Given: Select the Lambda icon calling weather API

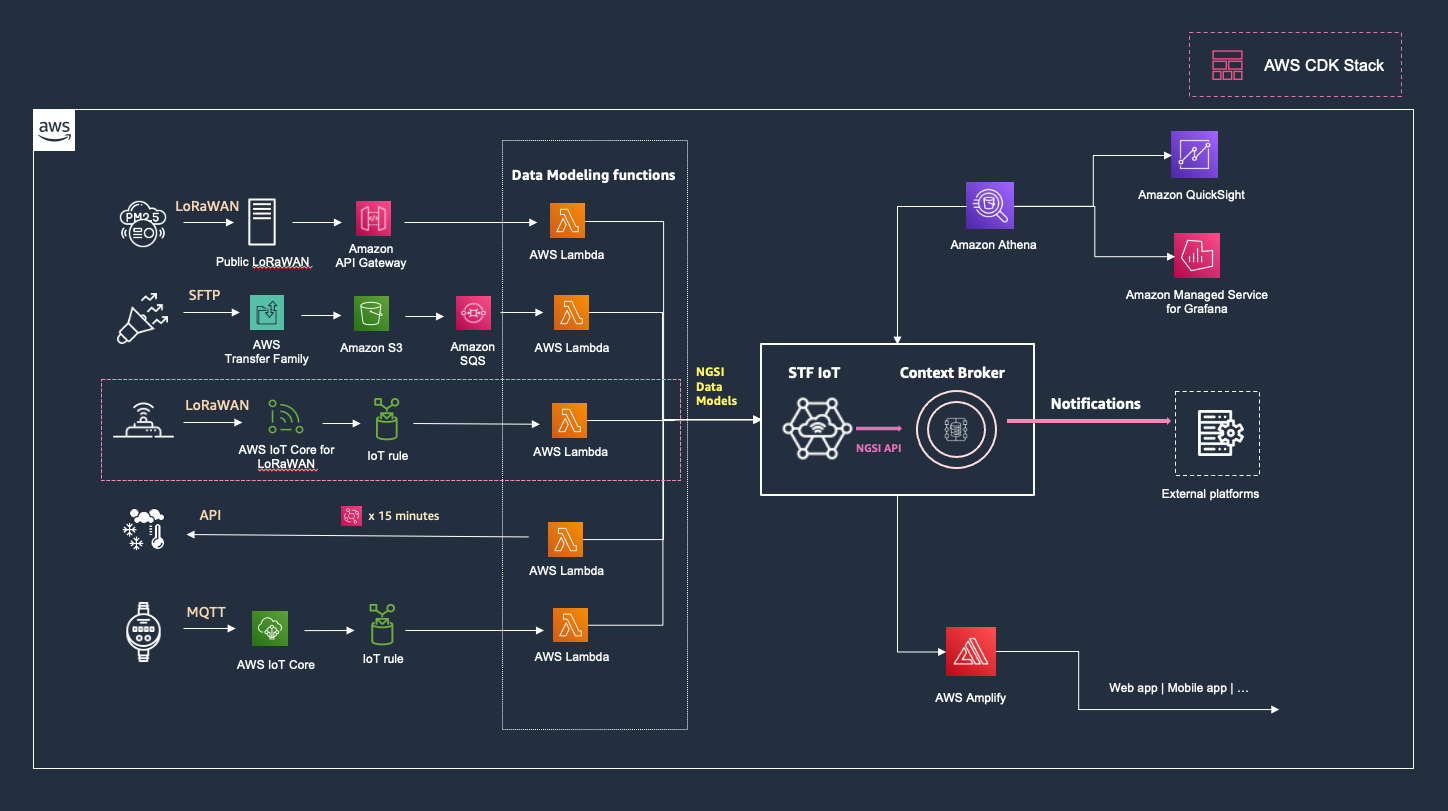Looking at the screenshot, I should coord(566,540).
